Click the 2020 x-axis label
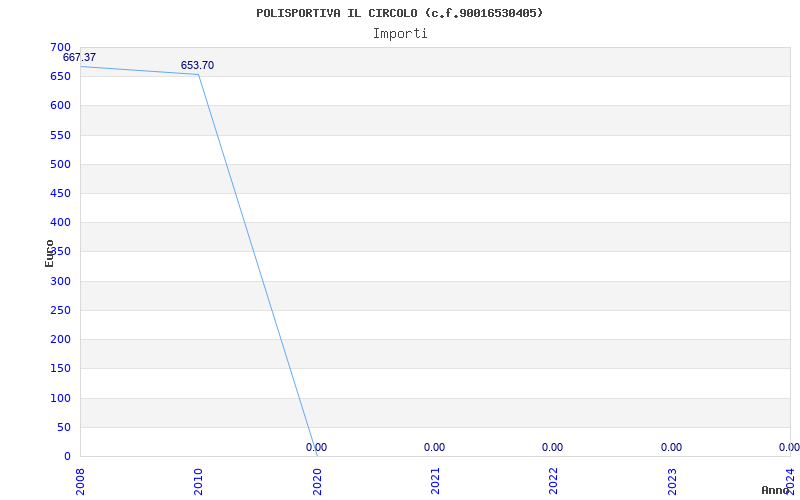This screenshot has height=500, width=800. (x=317, y=482)
